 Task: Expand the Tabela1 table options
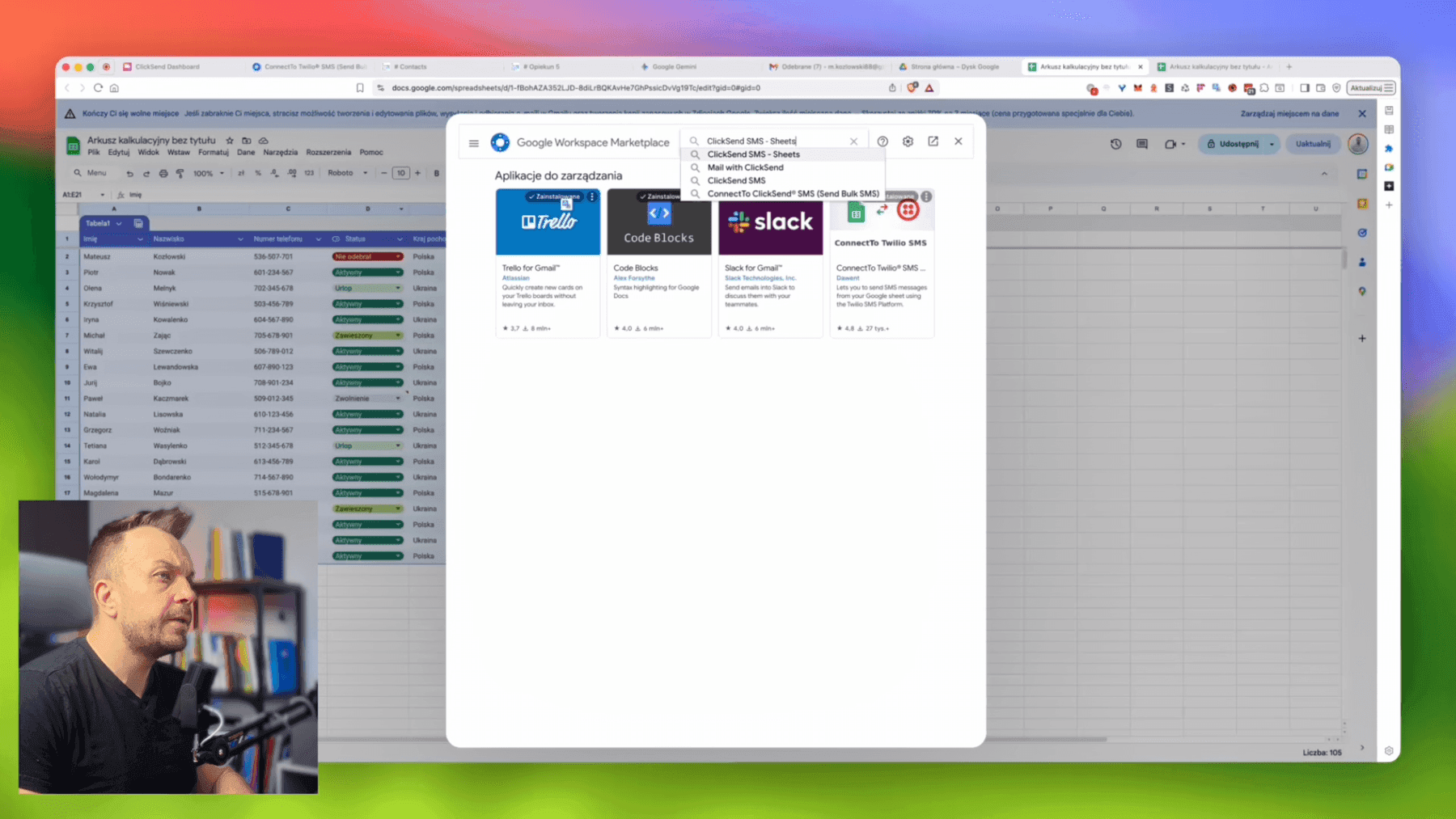tap(119, 223)
